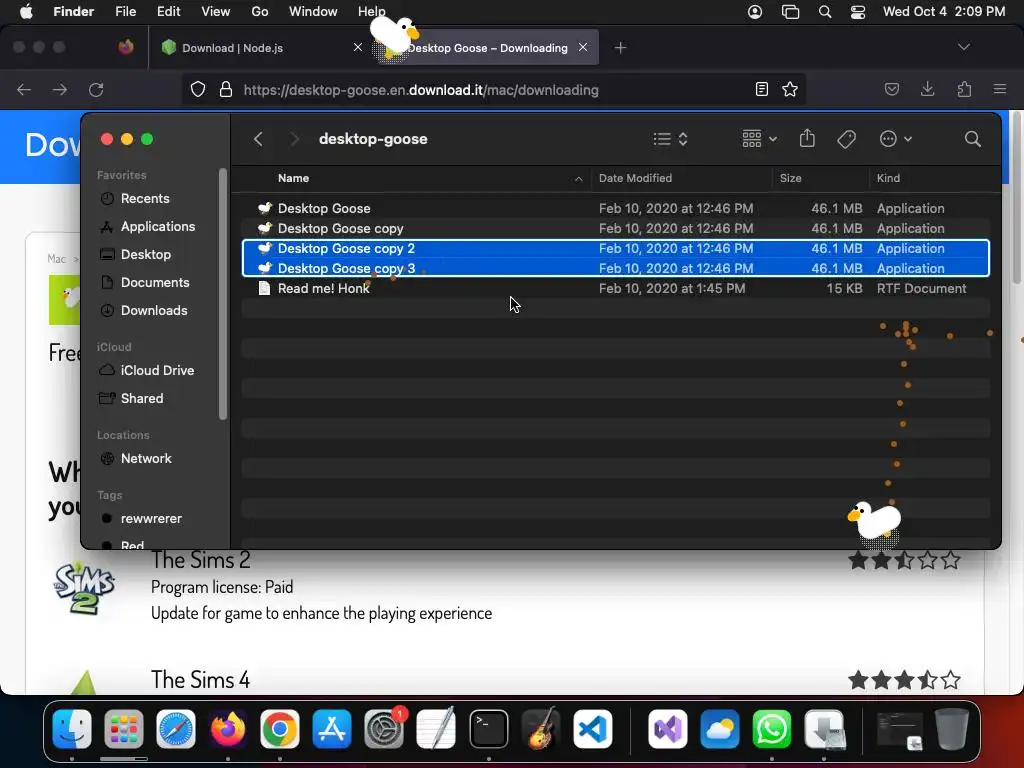Open the Finder group-by dropdown

click(760, 139)
